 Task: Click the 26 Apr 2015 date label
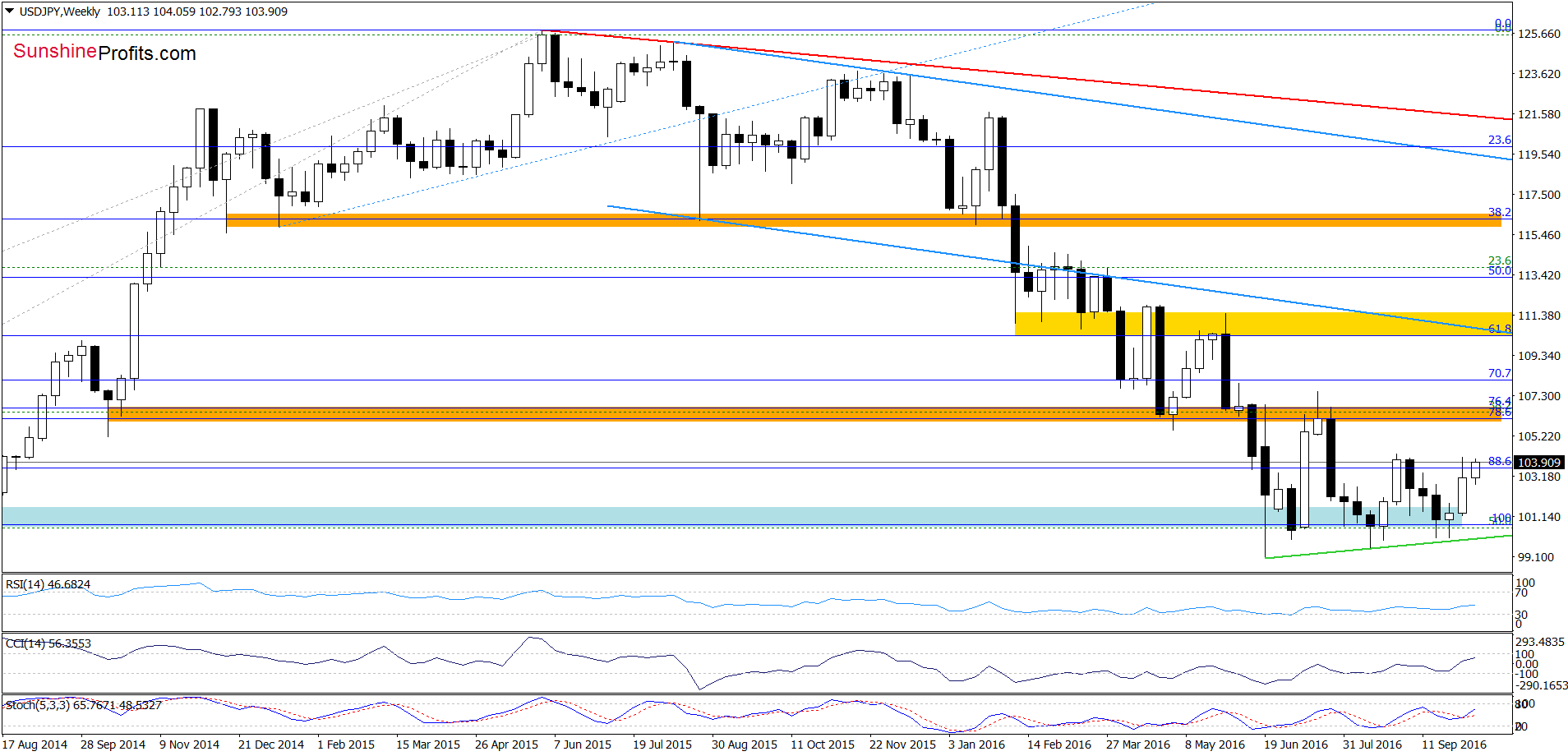tap(506, 744)
